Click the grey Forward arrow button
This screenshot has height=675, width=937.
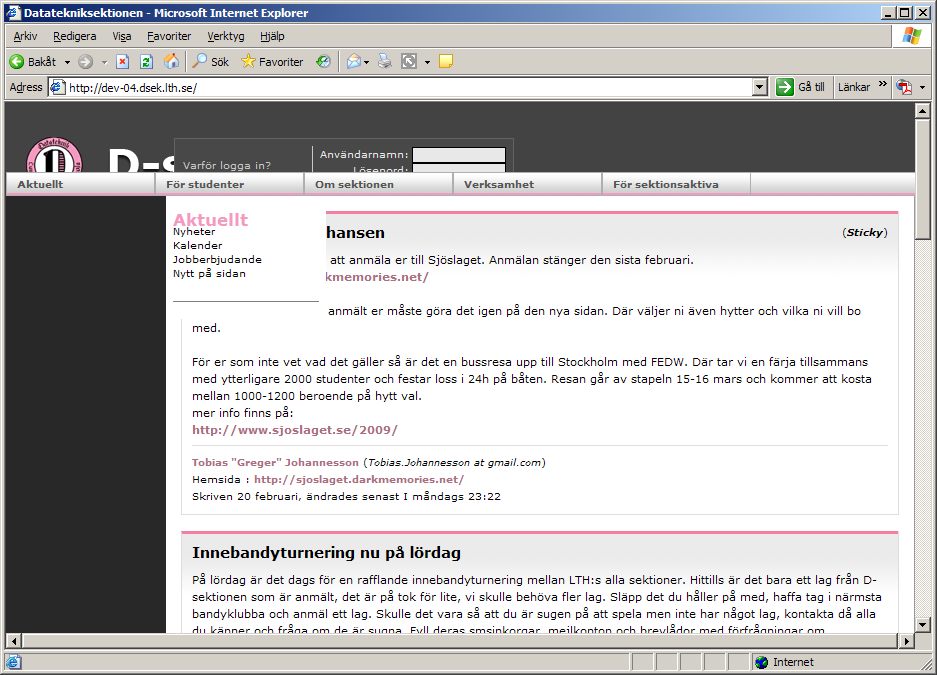point(85,62)
